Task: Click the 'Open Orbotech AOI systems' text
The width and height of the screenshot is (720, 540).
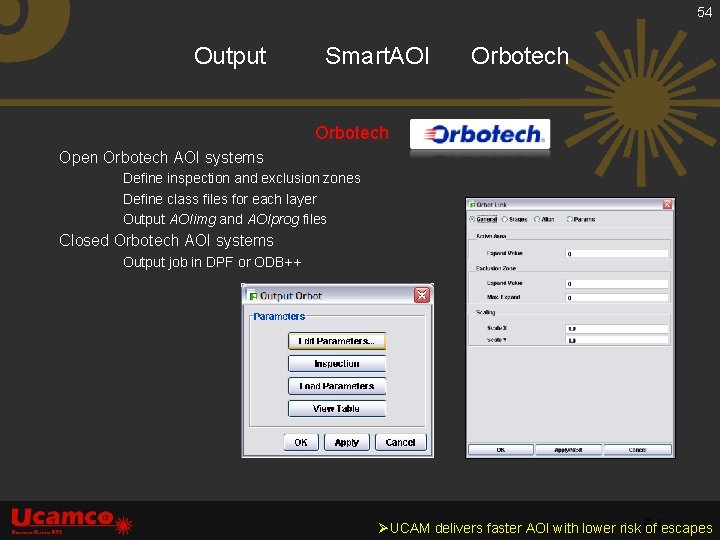Action: click(161, 158)
